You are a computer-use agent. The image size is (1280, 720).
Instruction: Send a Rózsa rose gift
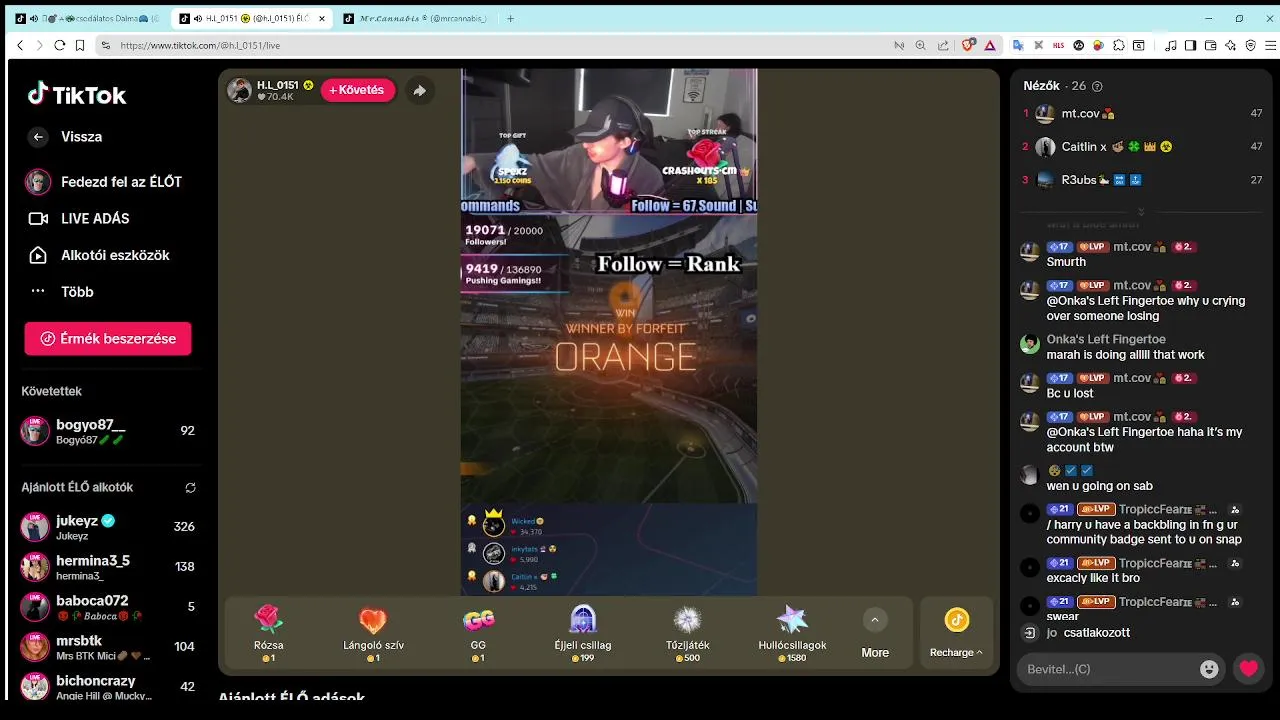point(268,634)
